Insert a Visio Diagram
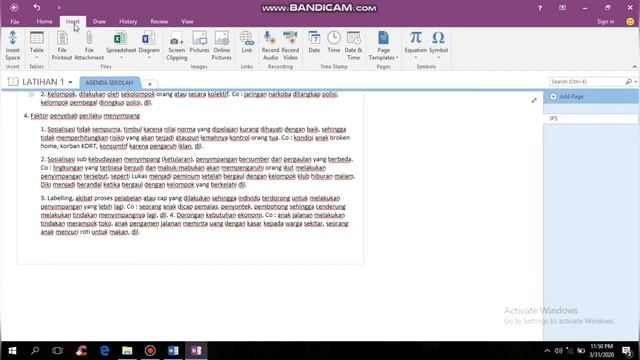The height and width of the screenshot is (360, 640). (x=149, y=45)
